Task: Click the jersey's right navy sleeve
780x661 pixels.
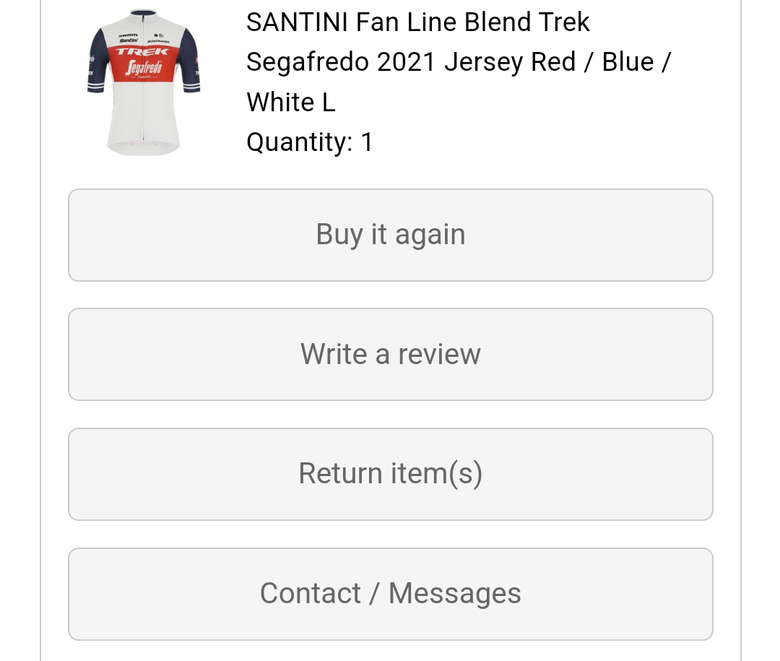Action: (x=189, y=61)
